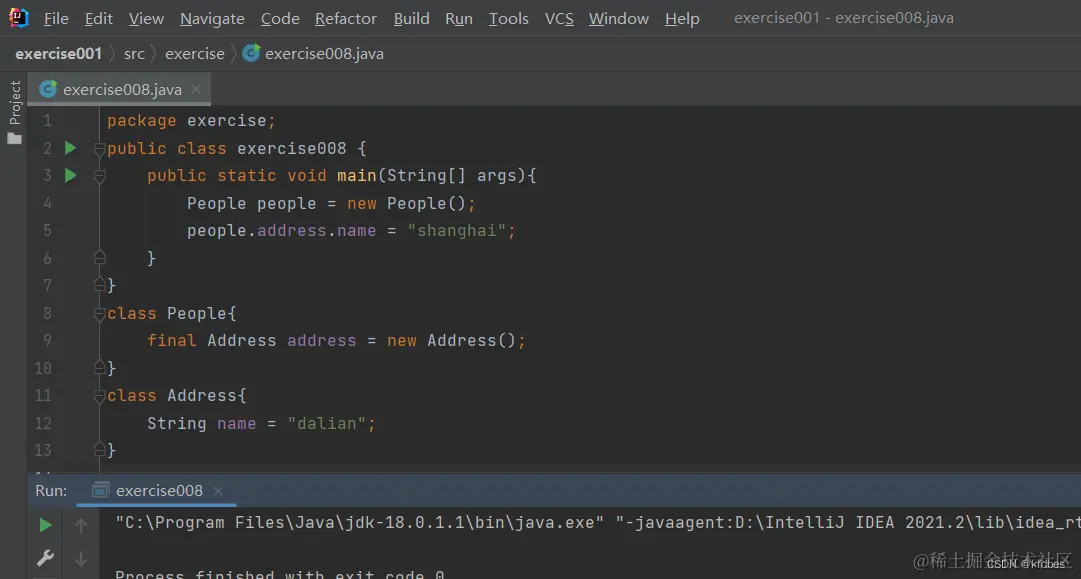1081x579 pixels.
Task: Open the Project tool window
Action: coord(15,103)
